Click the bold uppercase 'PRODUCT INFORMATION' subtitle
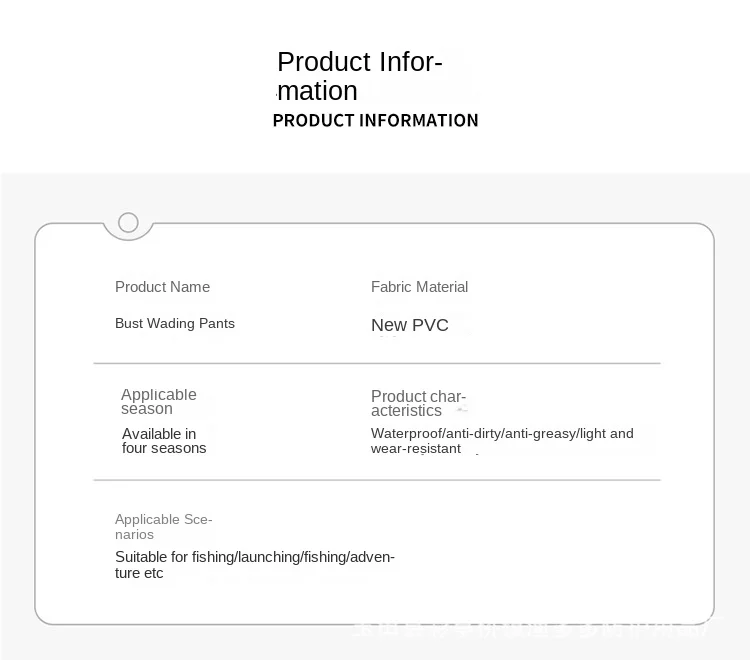This screenshot has width=750, height=660. [375, 121]
